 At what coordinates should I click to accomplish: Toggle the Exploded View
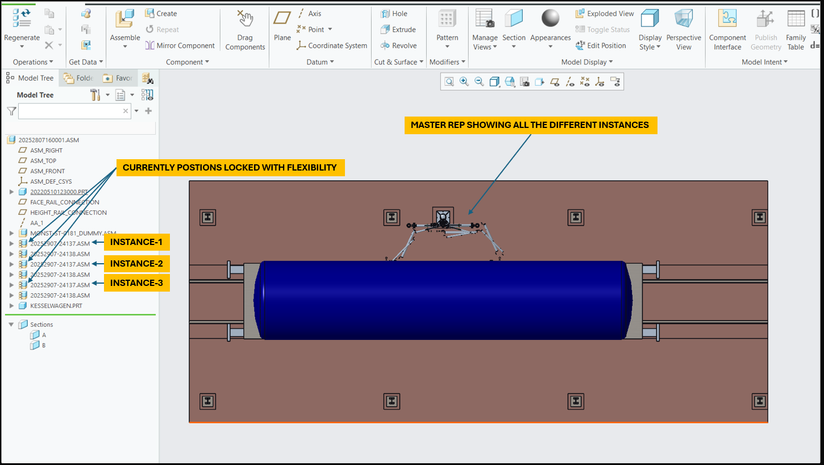tap(604, 14)
